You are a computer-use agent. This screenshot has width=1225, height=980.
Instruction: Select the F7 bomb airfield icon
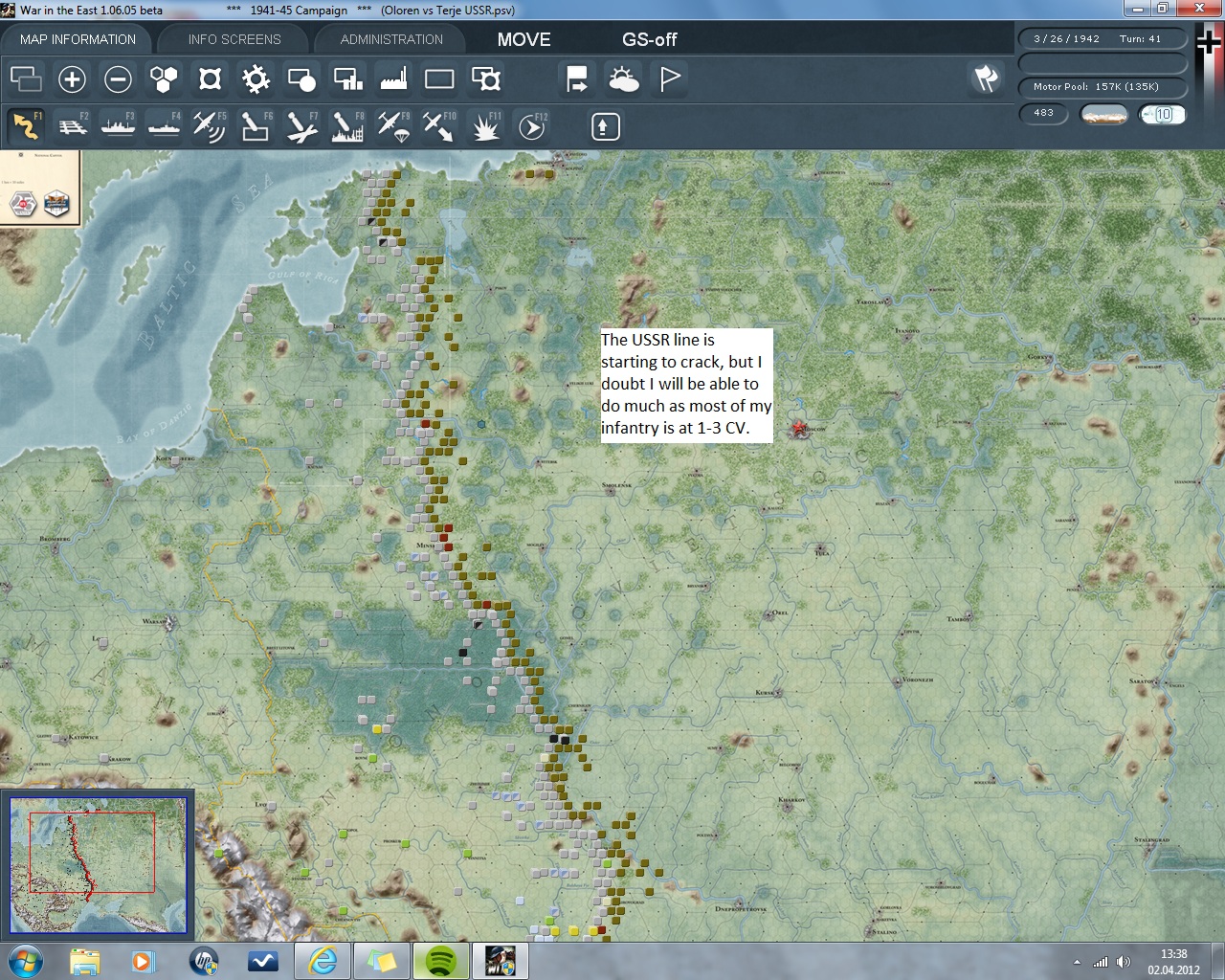pyautogui.click(x=301, y=125)
